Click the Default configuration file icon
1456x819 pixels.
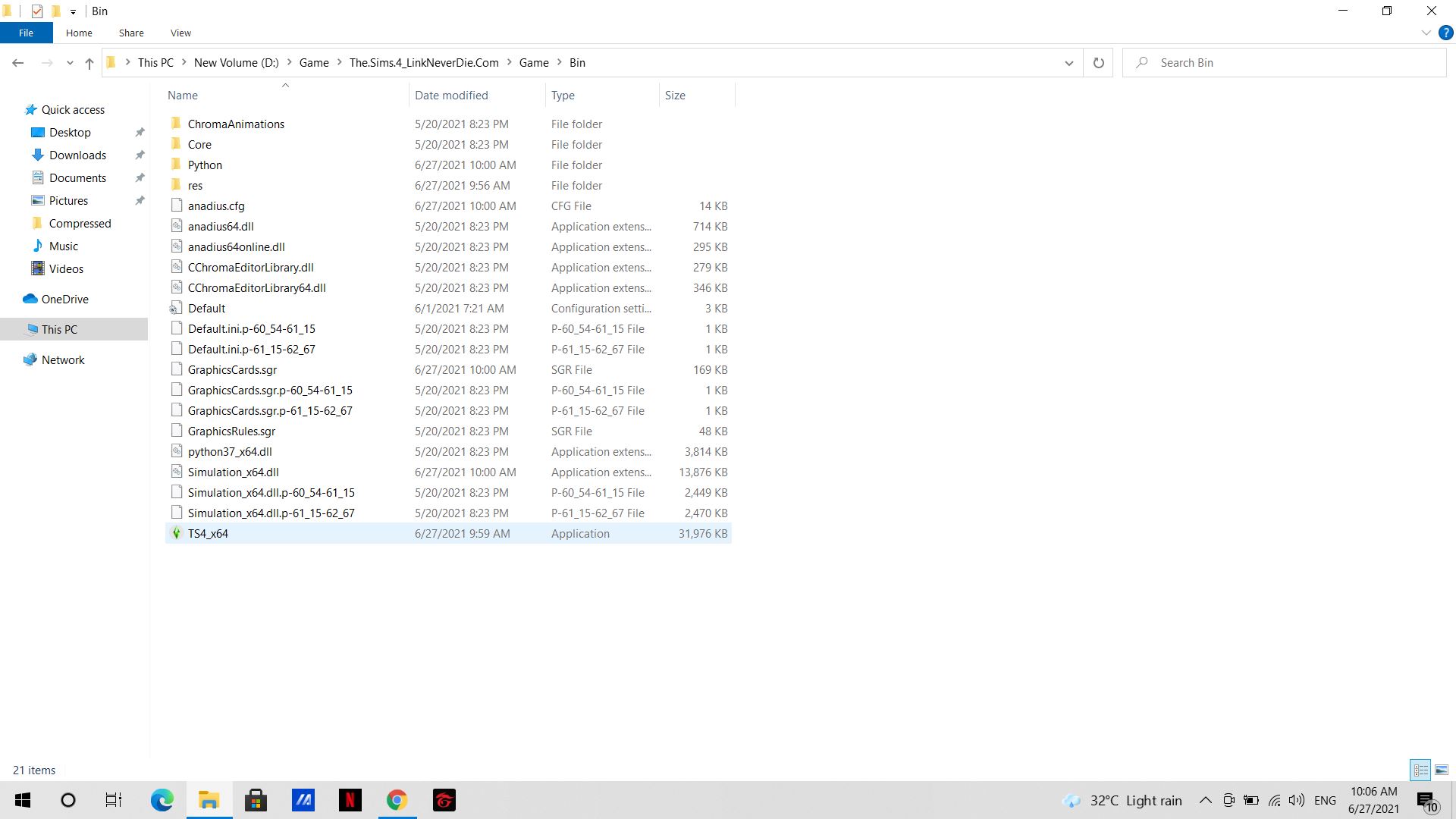pos(177,308)
